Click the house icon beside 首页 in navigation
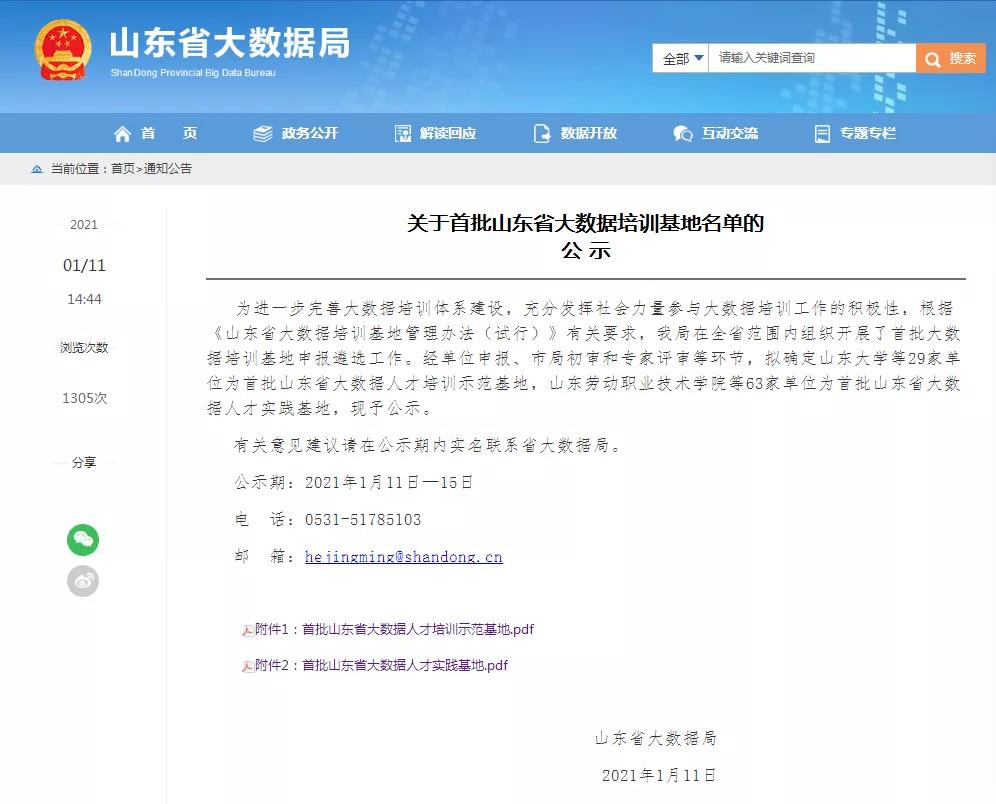Viewport: 996px width, 804px height. pyautogui.click(x=121, y=132)
